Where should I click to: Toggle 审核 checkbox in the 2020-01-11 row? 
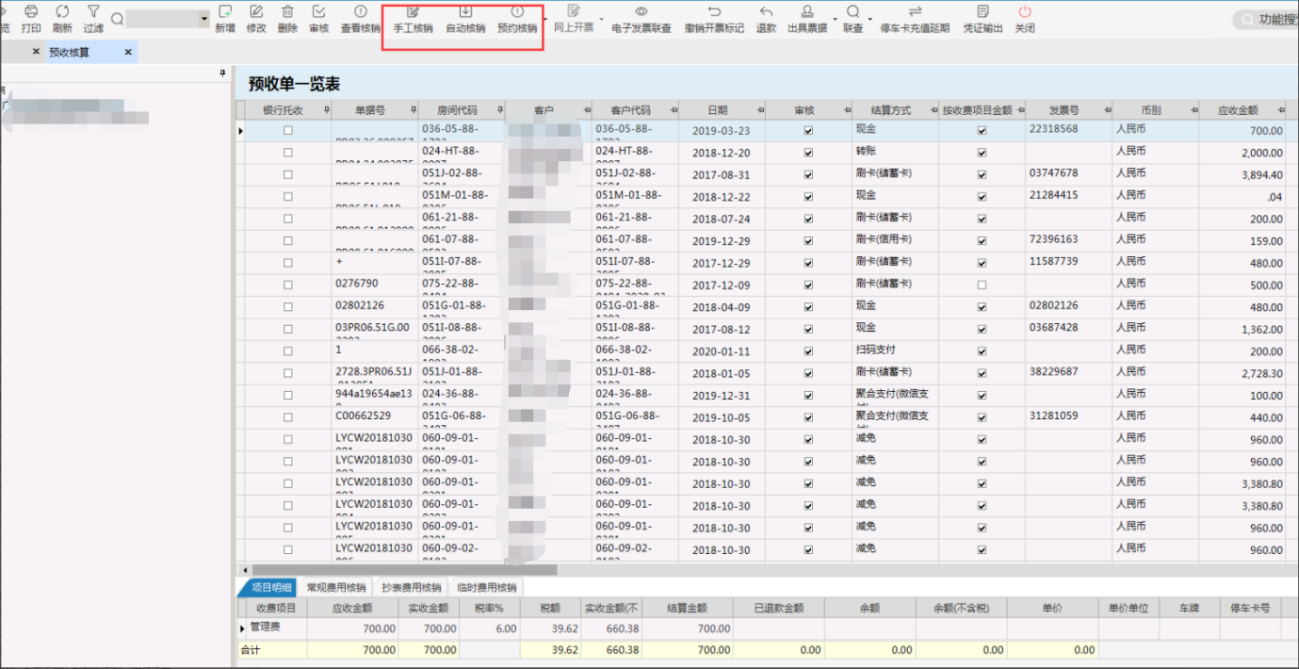pos(808,351)
